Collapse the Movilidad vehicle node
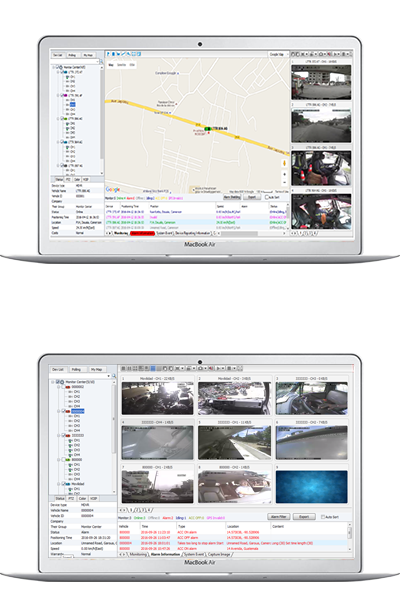The height and width of the screenshot is (600, 400). point(59,484)
